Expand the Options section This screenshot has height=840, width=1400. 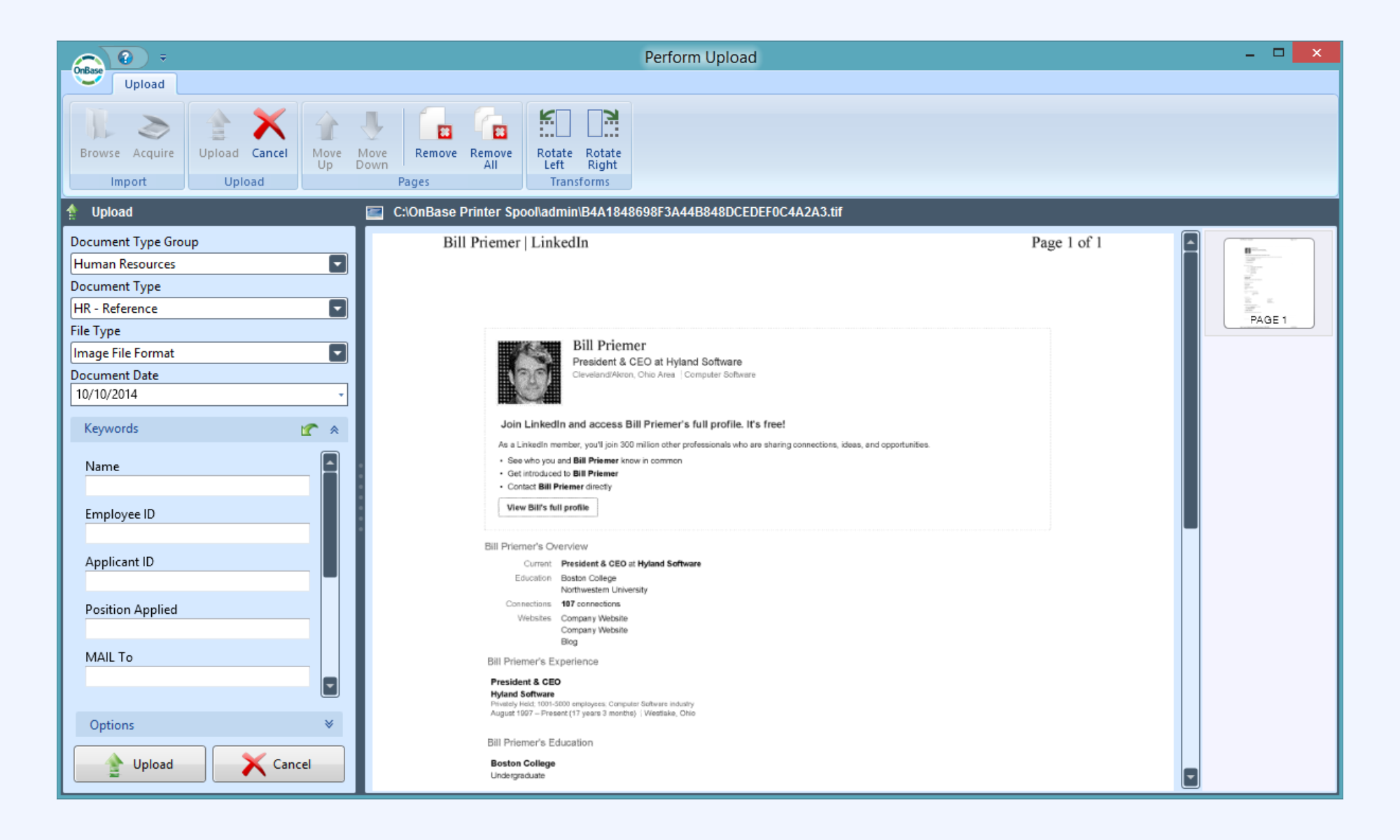pyautogui.click(x=329, y=724)
